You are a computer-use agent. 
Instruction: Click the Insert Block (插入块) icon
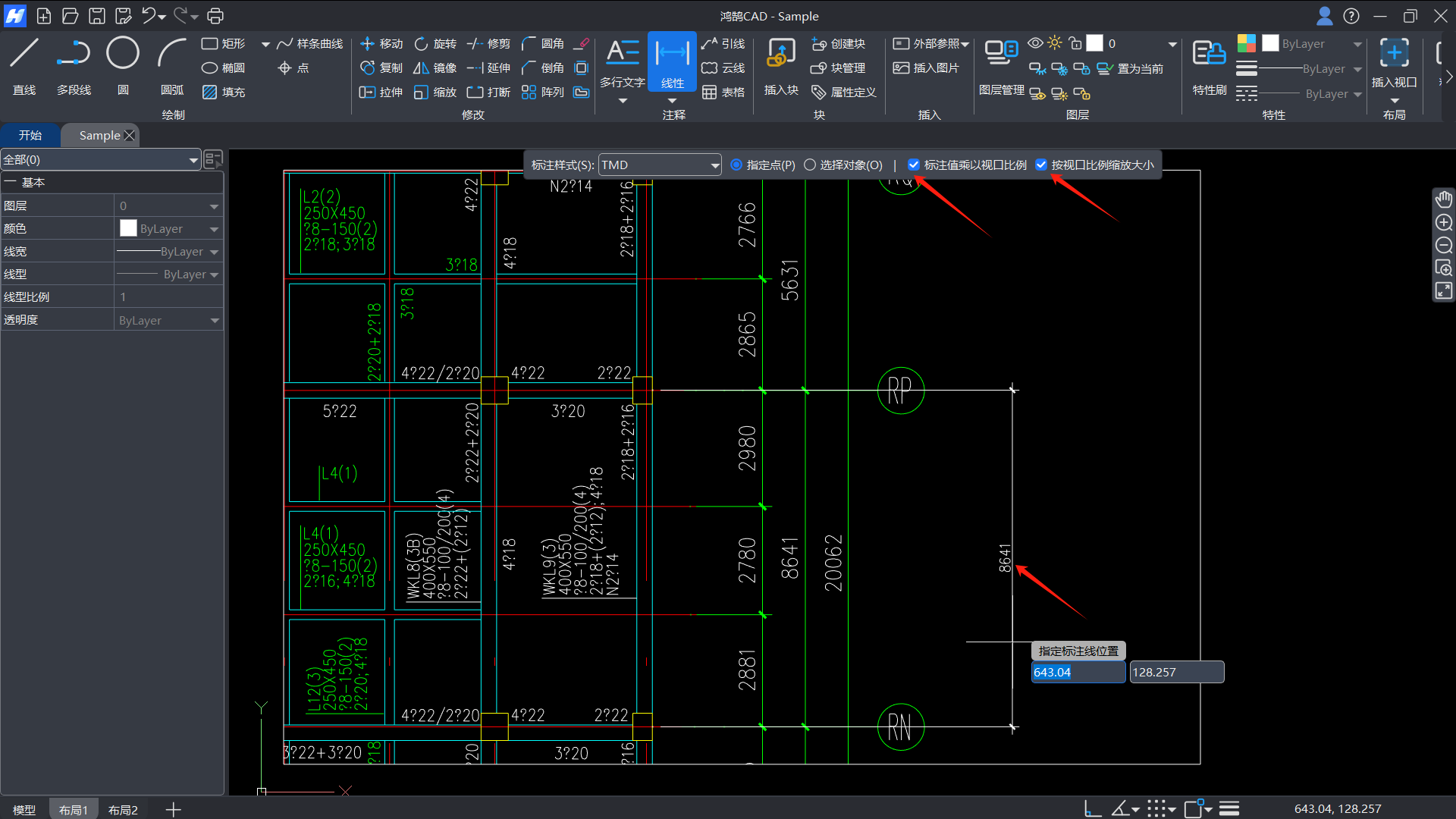point(781,55)
